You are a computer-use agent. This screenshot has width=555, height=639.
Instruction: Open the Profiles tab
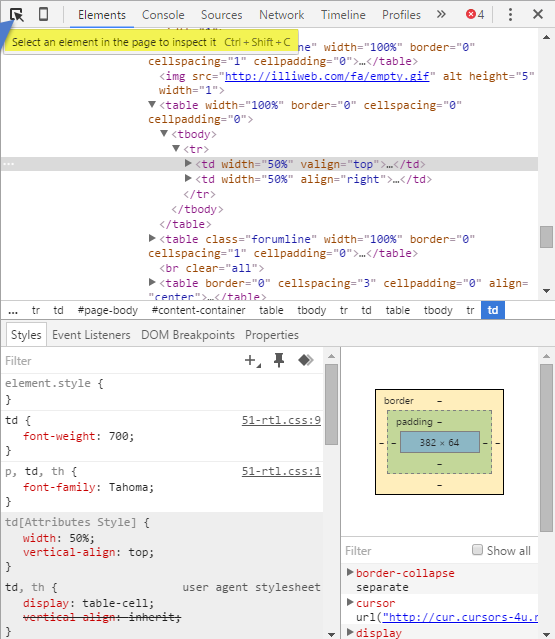401,15
